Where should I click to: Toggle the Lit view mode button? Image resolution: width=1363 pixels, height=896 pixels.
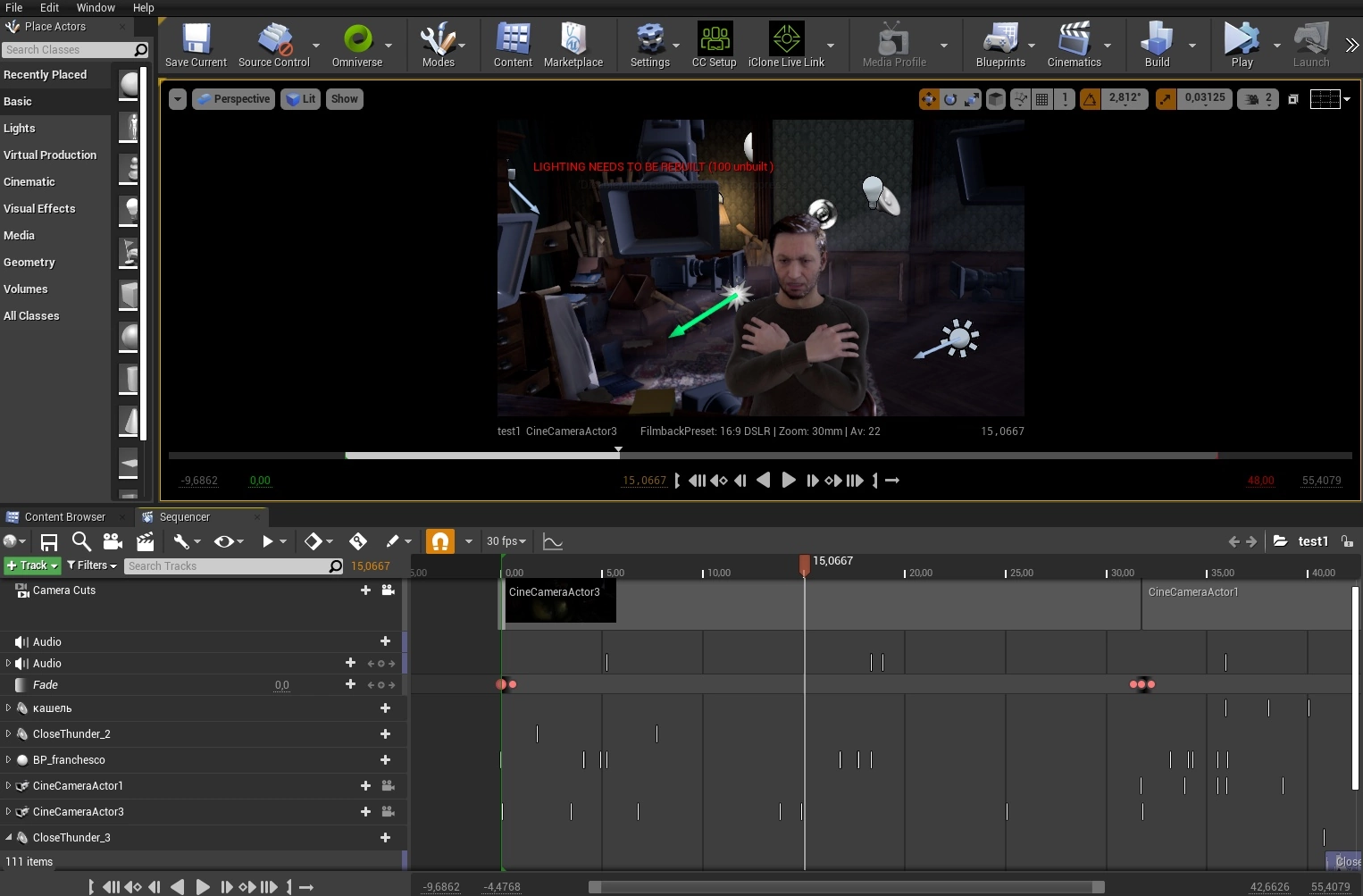[x=301, y=99]
